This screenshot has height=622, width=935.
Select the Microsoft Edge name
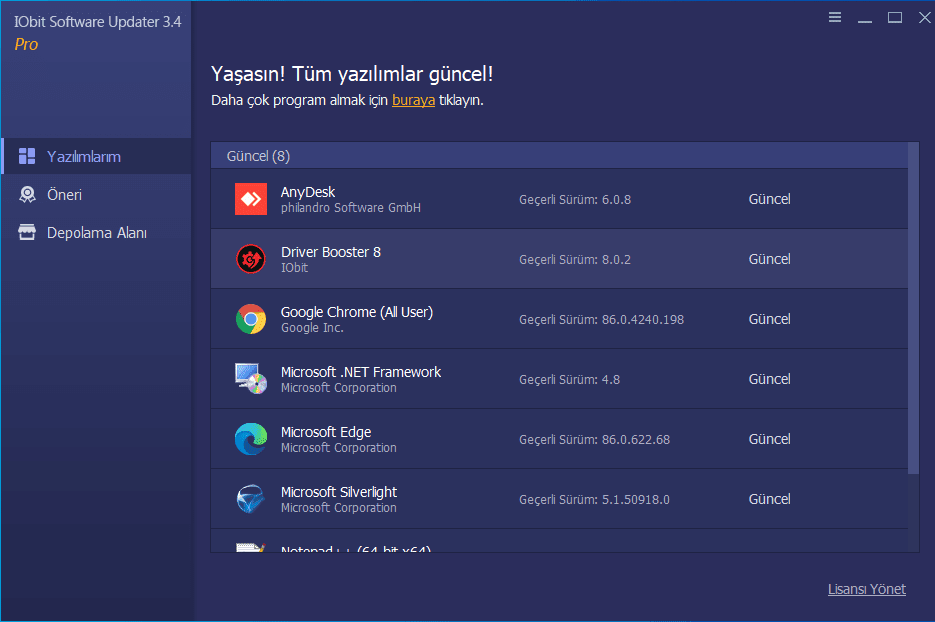326,432
